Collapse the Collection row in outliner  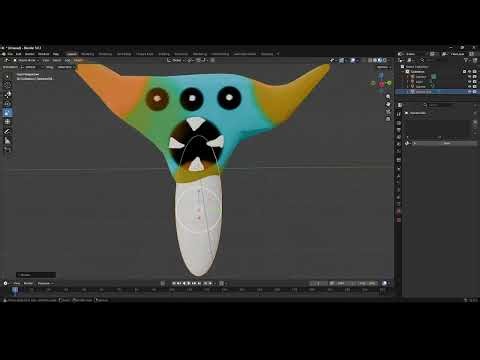tap(403, 72)
